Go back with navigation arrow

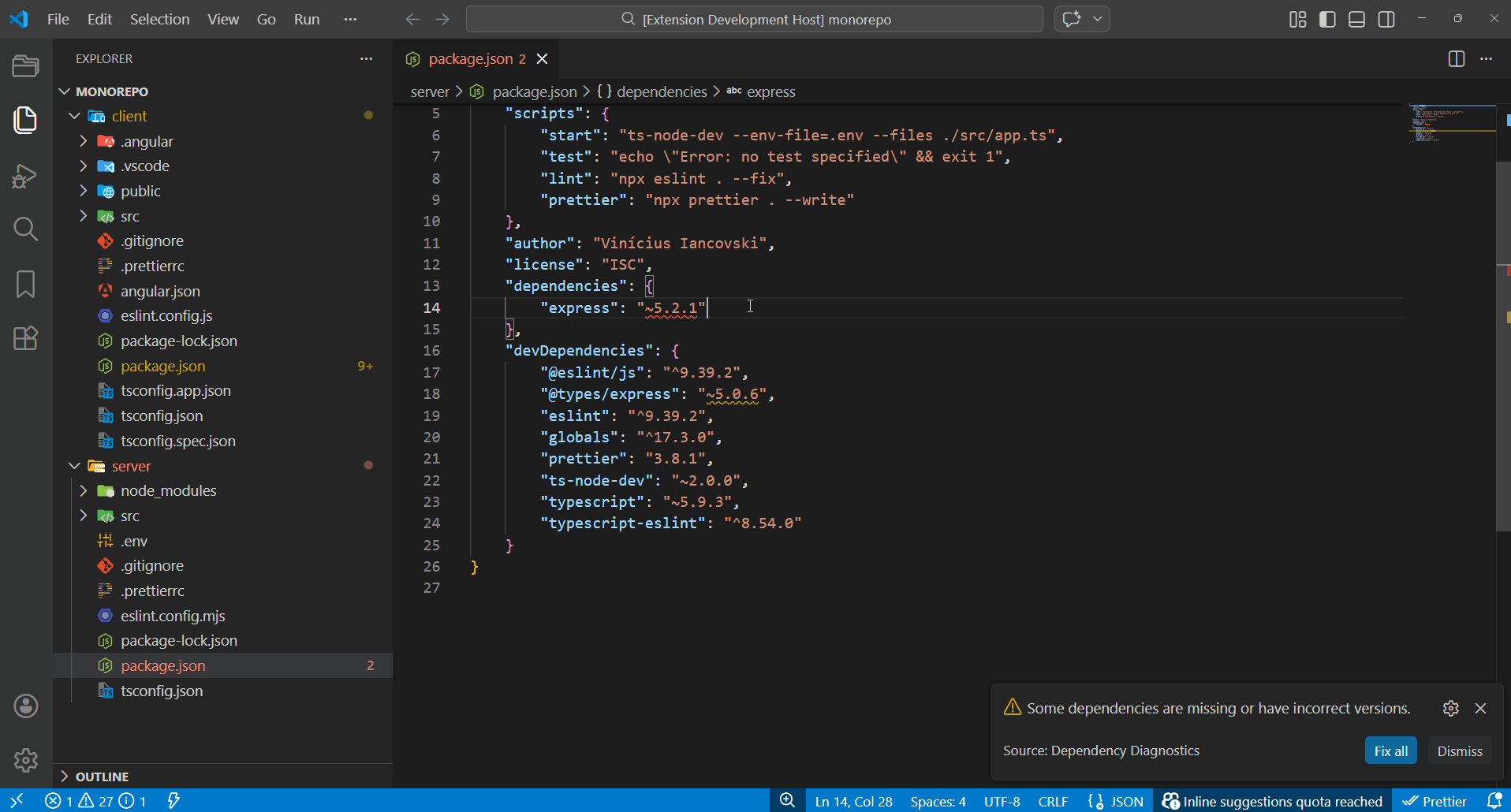(412, 19)
